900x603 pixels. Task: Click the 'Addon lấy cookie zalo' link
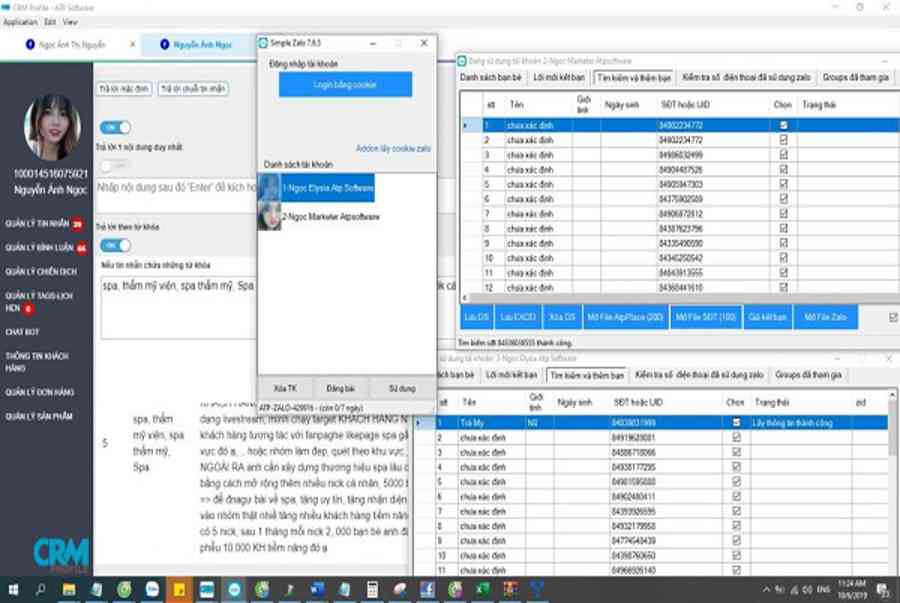pos(393,147)
